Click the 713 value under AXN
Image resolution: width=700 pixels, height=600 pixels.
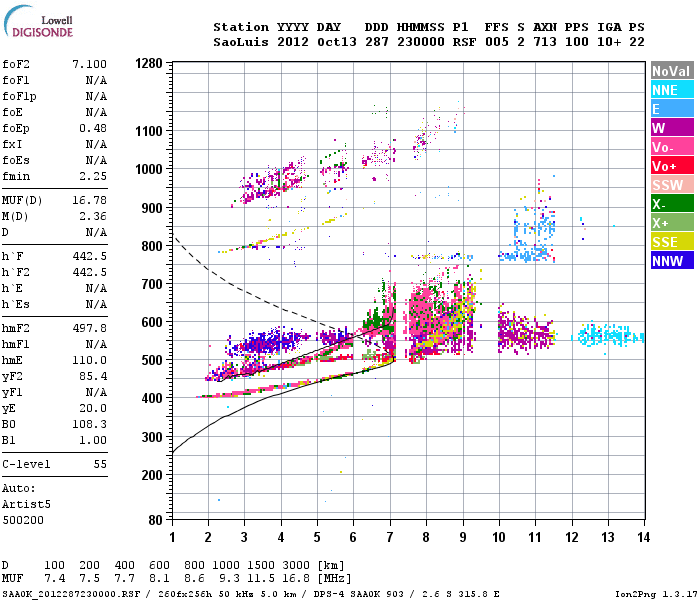(545, 42)
